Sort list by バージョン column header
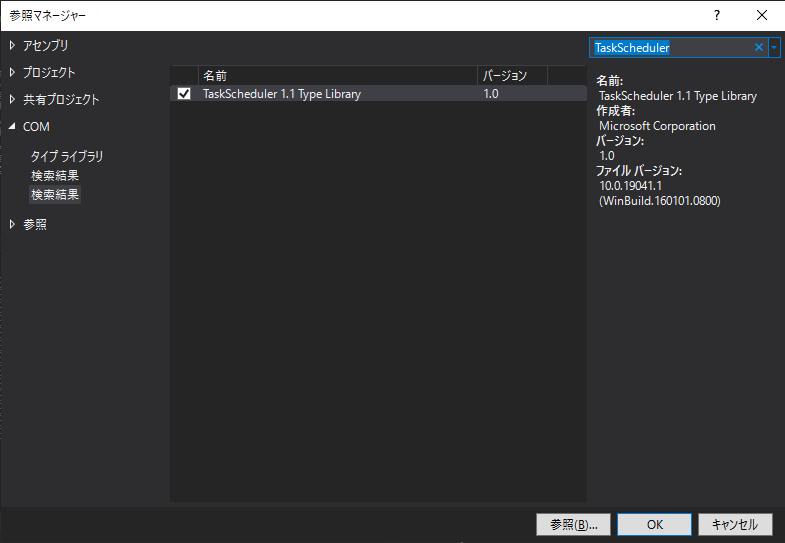Viewport: 785px width, 543px height. click(512, 75)
